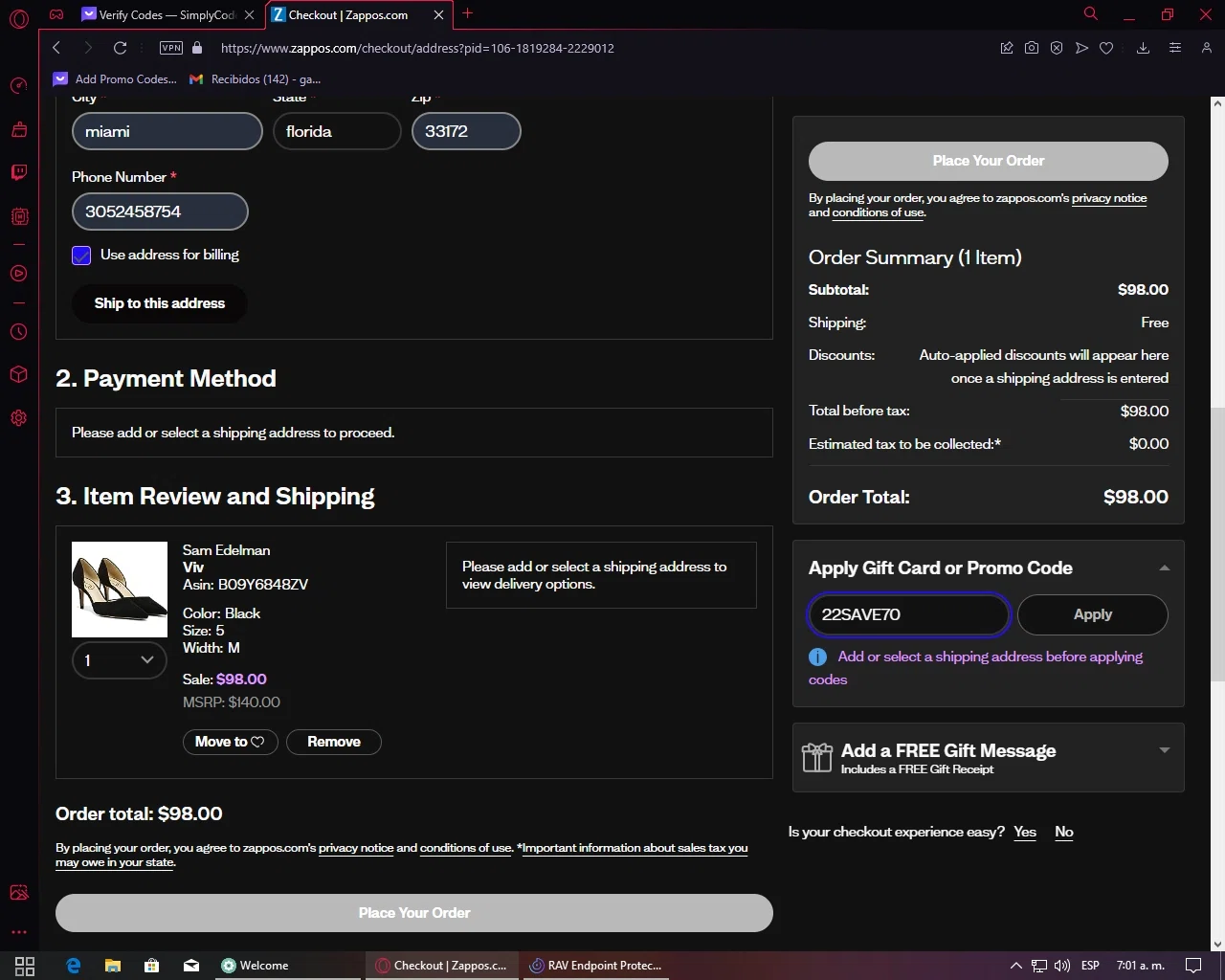Open Twitch panel in sidebar
This screenshot has width=1225, height=980.
coord(18,172)
